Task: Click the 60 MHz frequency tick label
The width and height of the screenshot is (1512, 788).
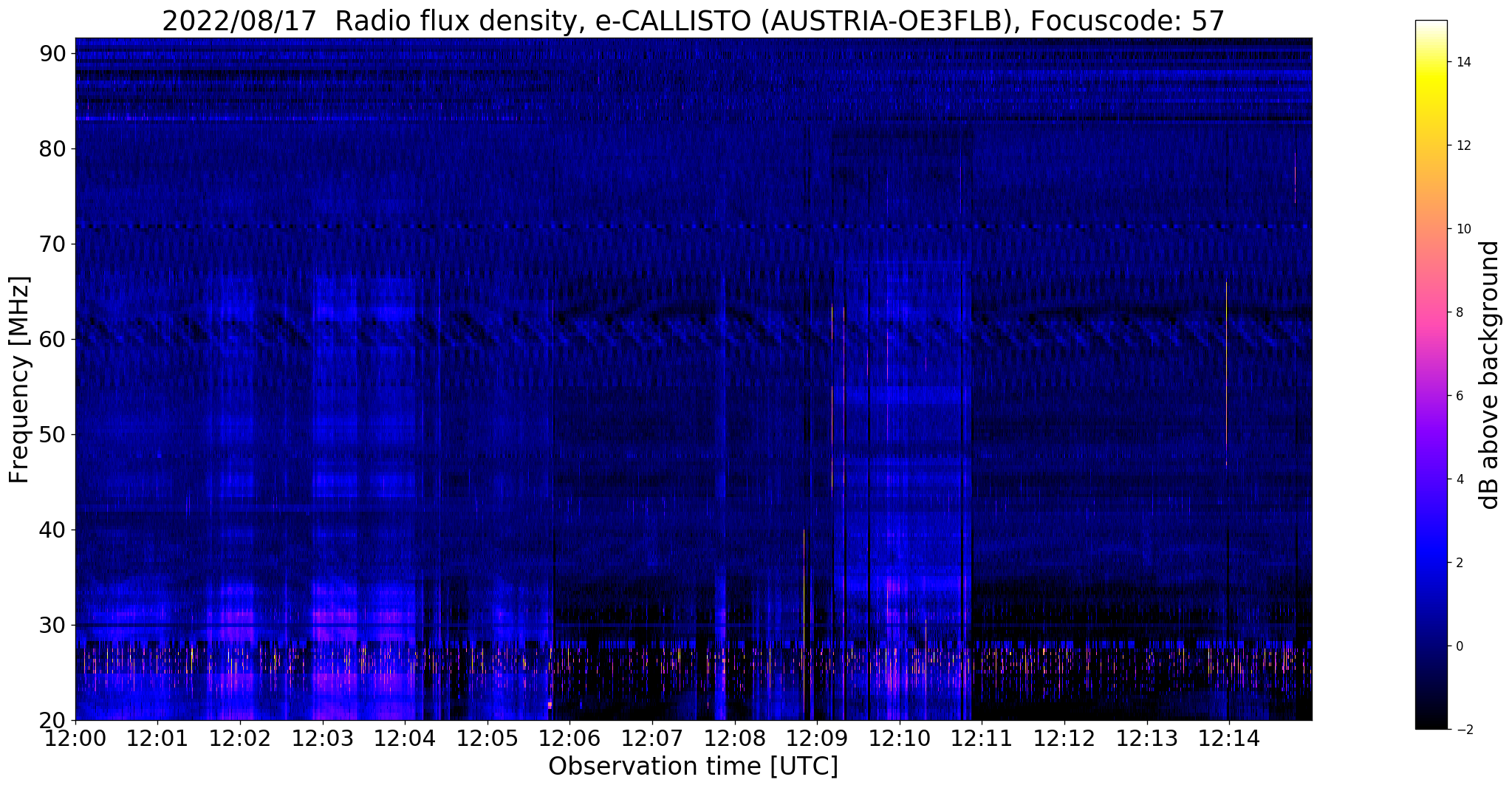Action: click(x=53, y=340)
